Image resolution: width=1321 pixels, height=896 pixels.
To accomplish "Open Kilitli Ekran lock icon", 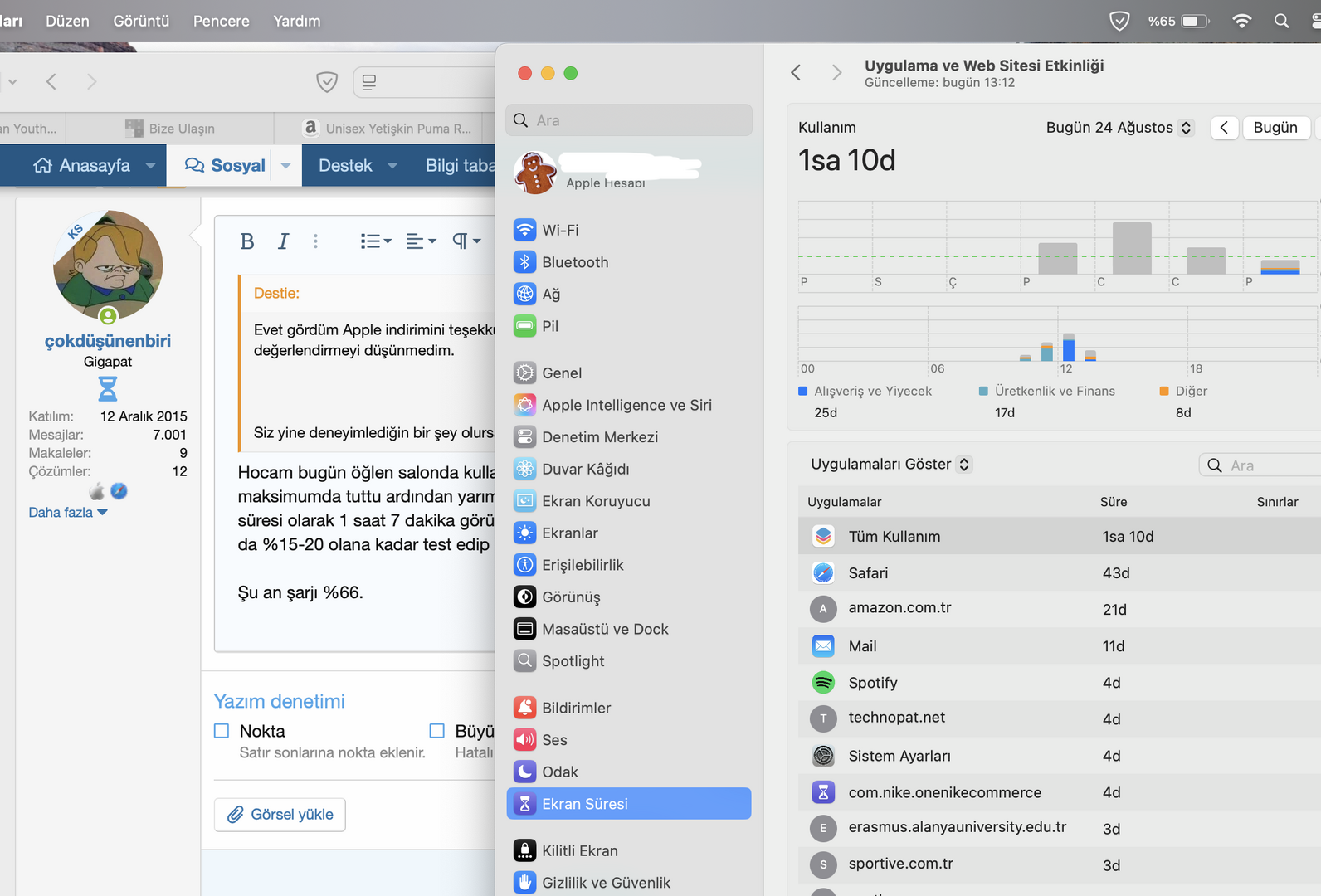I will point(524,850).
